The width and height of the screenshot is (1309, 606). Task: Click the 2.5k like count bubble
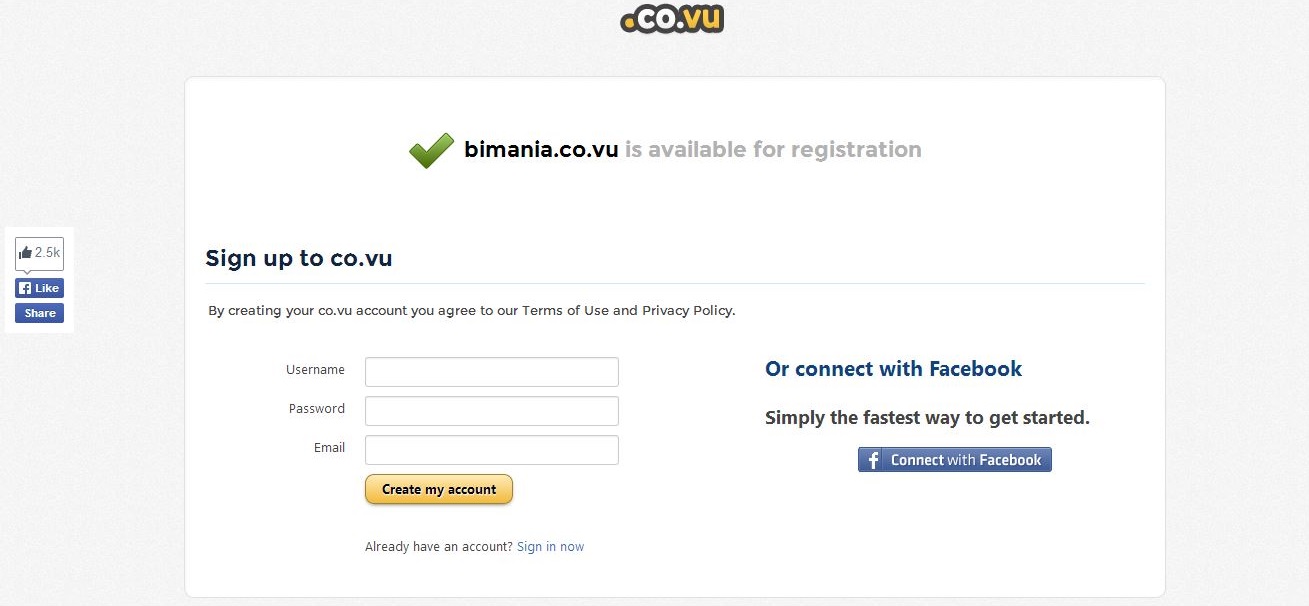pyautogui.click(x=39, y=253)
